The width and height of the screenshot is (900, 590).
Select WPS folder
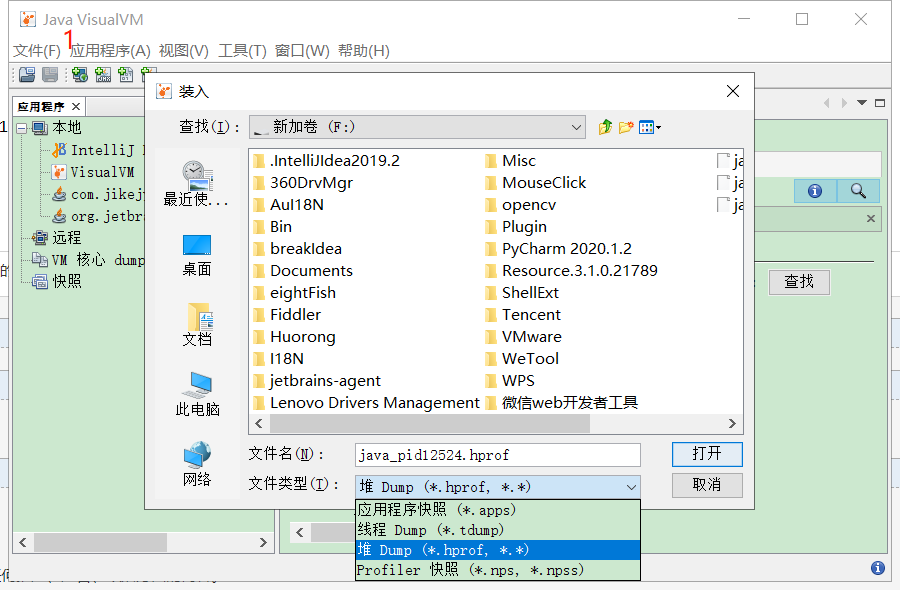point(510,381)
